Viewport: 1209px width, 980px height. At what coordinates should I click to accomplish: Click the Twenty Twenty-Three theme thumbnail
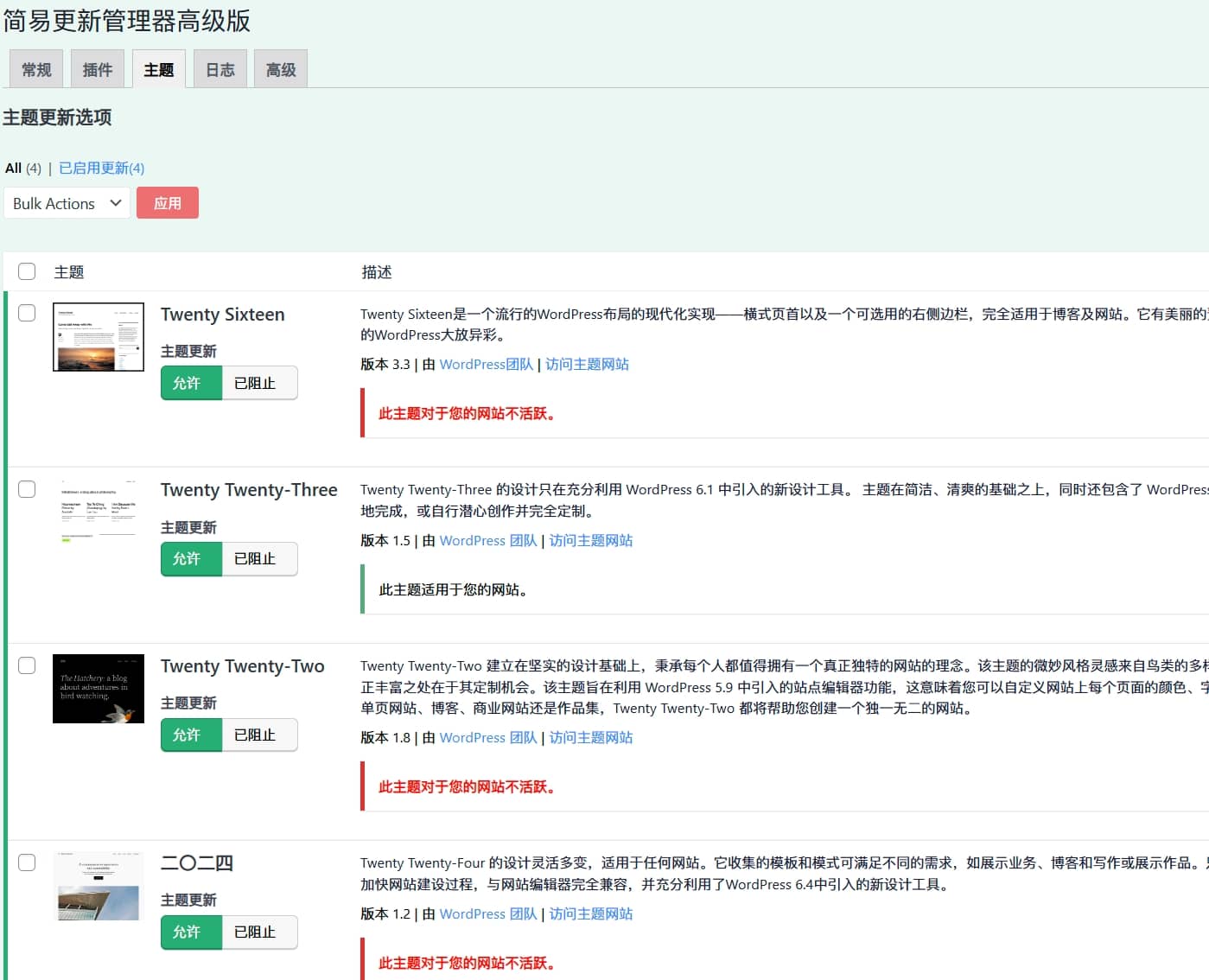[x=98, y=512]
